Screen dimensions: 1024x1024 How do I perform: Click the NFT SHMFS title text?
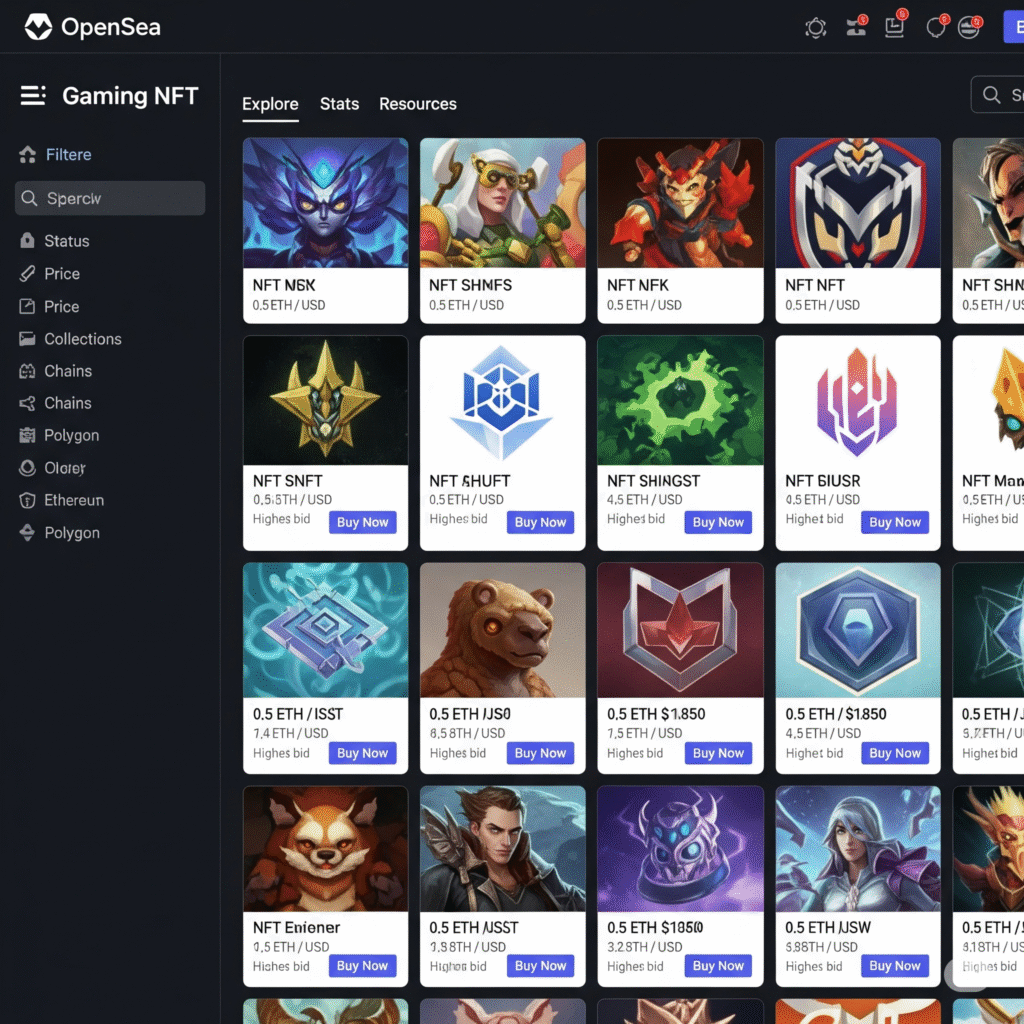coord(470,285)
